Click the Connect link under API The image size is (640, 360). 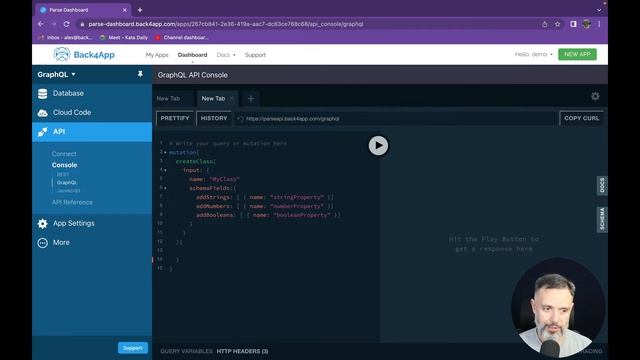pos(64,154)
